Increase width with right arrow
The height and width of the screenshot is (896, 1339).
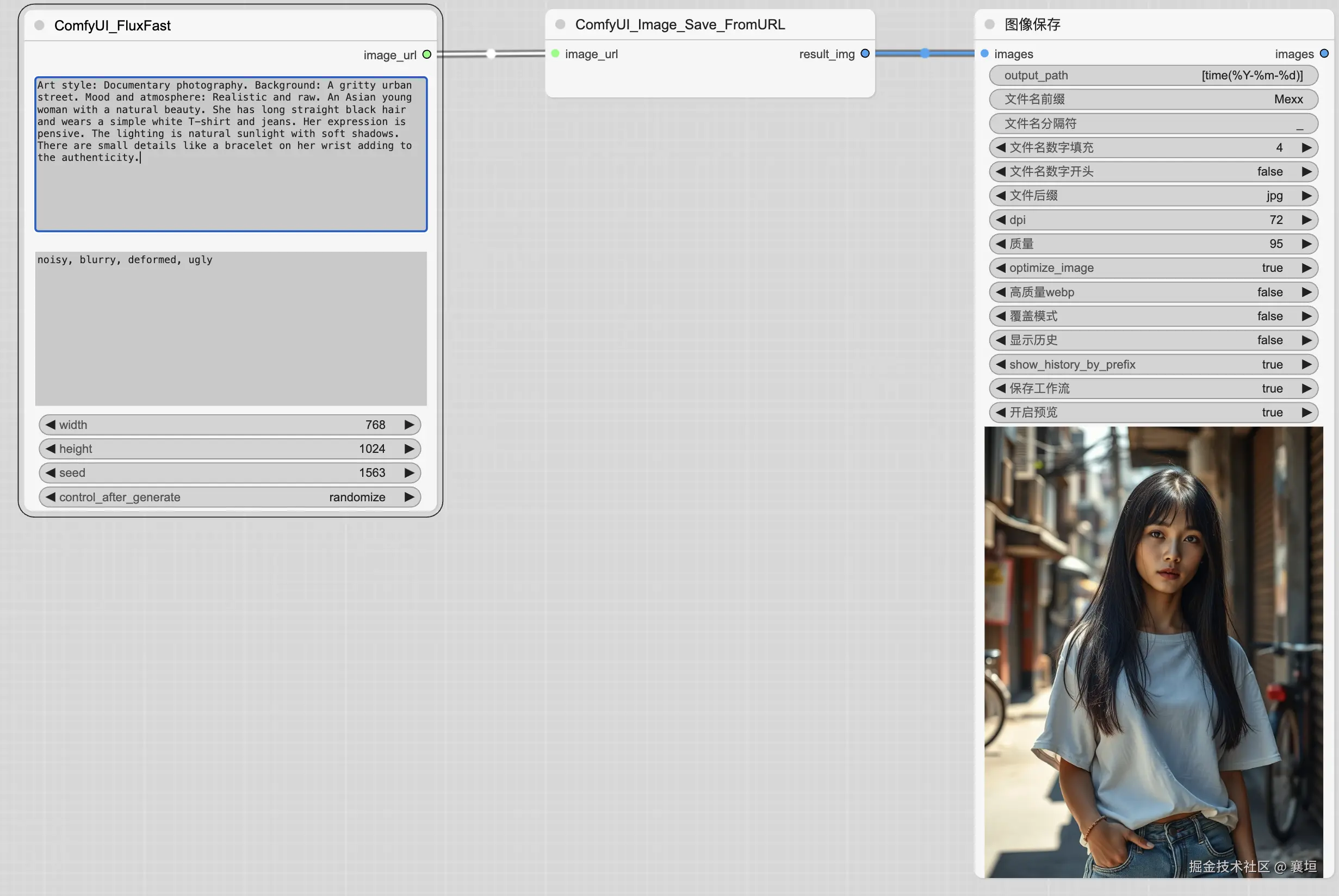tap(408, 425)
